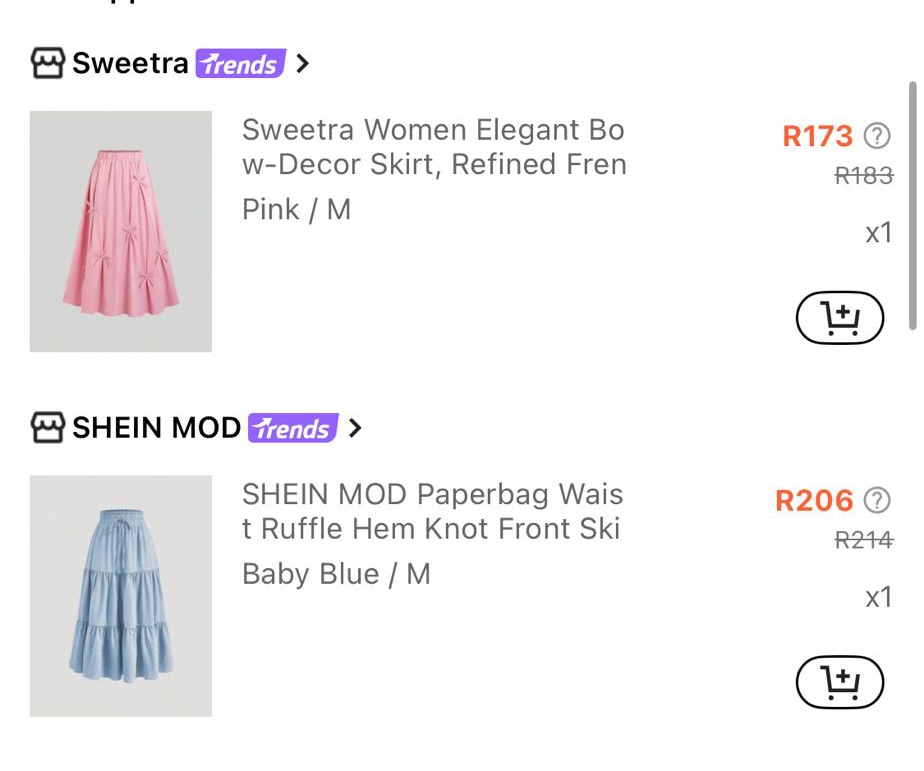Tap Trends badge beside SHEIN MOD

pos(293,428)
